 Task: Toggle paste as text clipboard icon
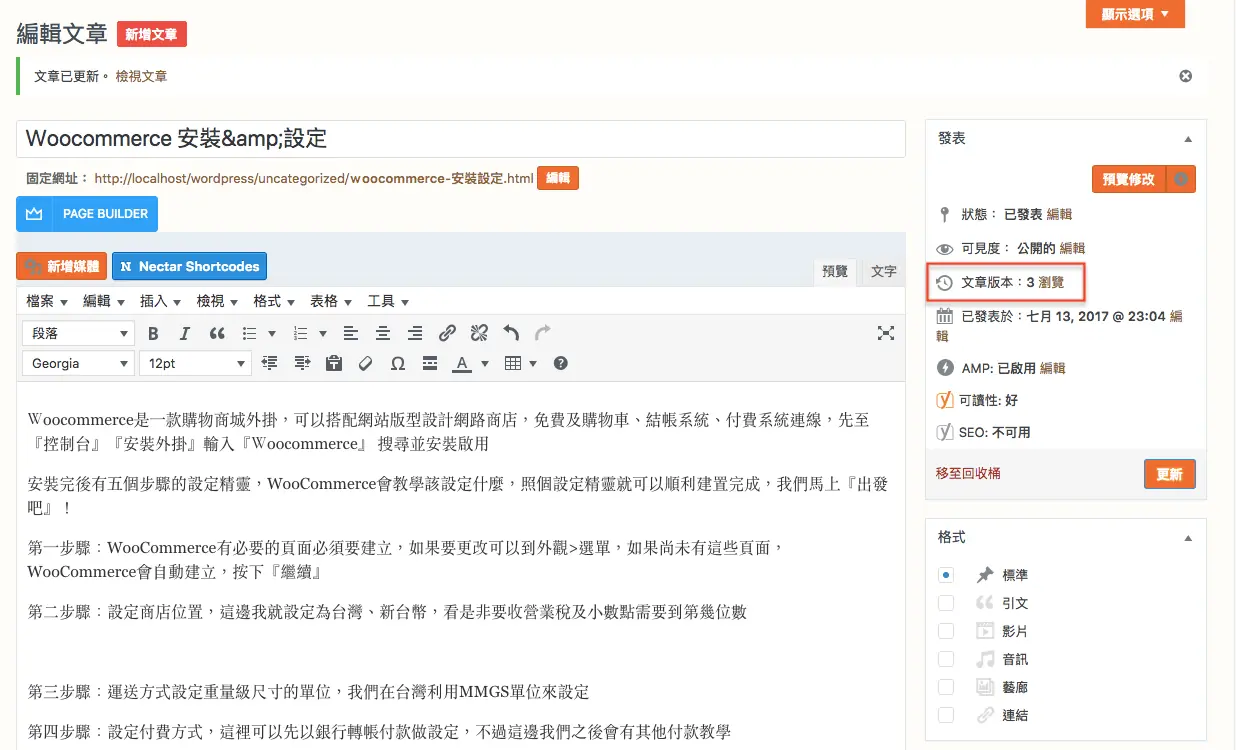[x=333, y=364]
